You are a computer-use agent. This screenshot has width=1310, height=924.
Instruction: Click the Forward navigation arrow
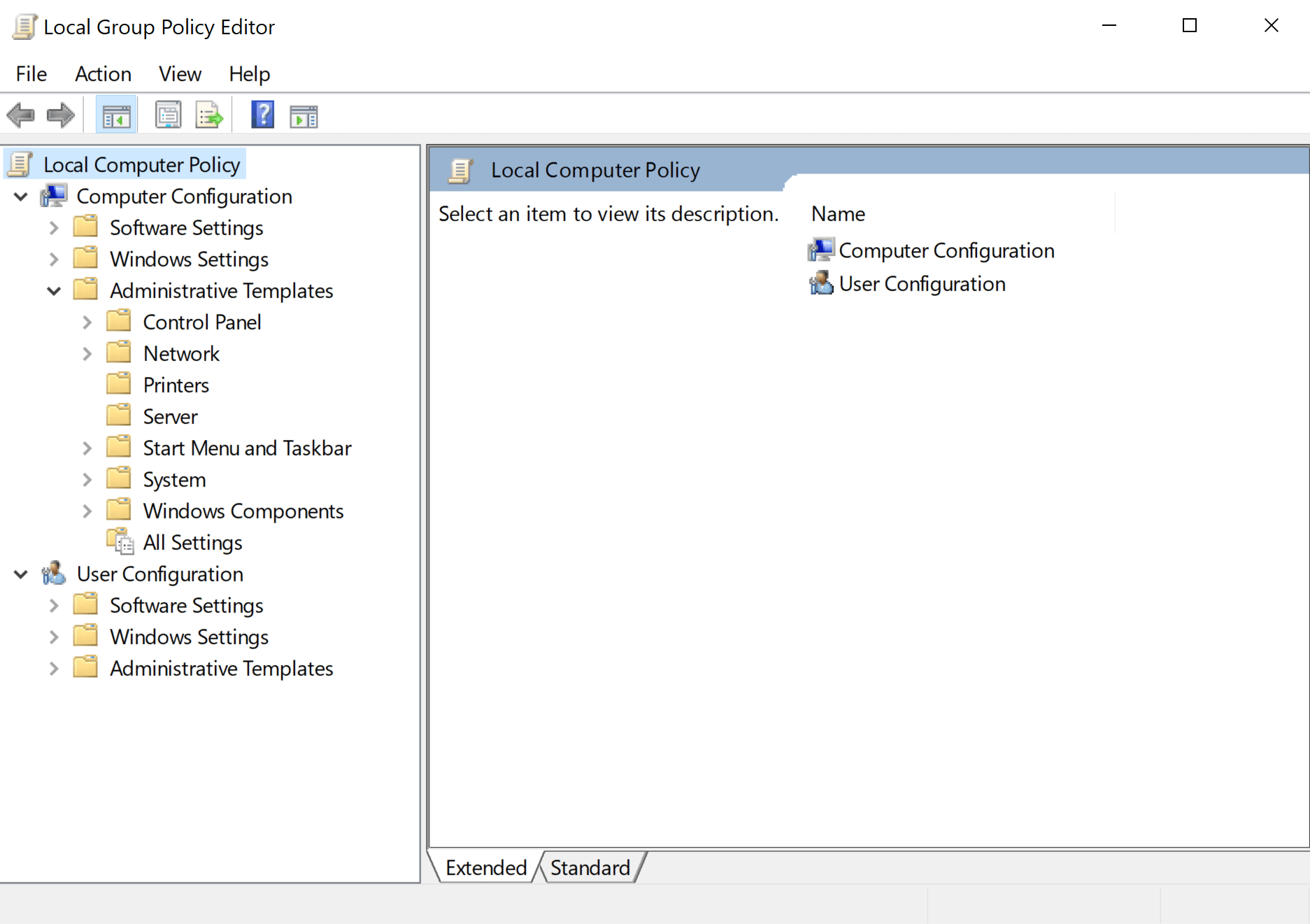click(x=60, y=114)
